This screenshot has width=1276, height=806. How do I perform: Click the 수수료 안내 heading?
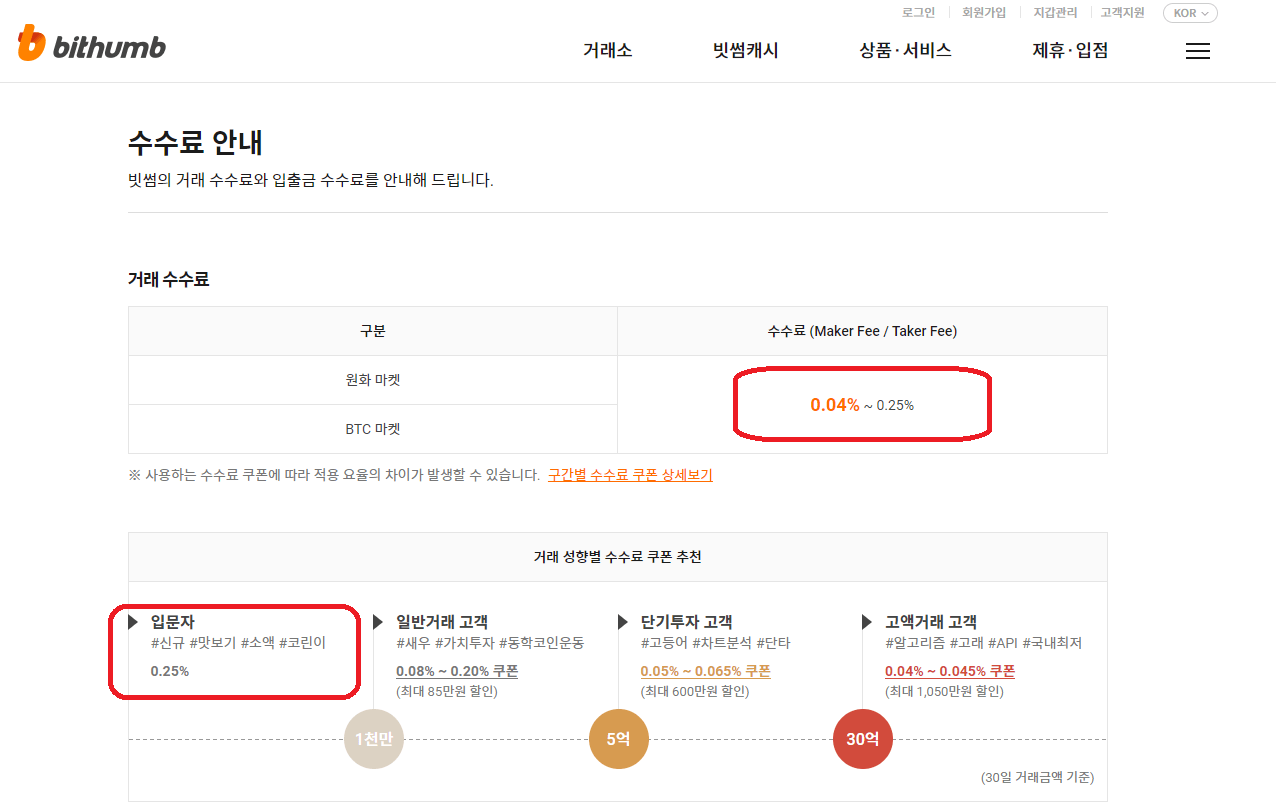point(195,143)
